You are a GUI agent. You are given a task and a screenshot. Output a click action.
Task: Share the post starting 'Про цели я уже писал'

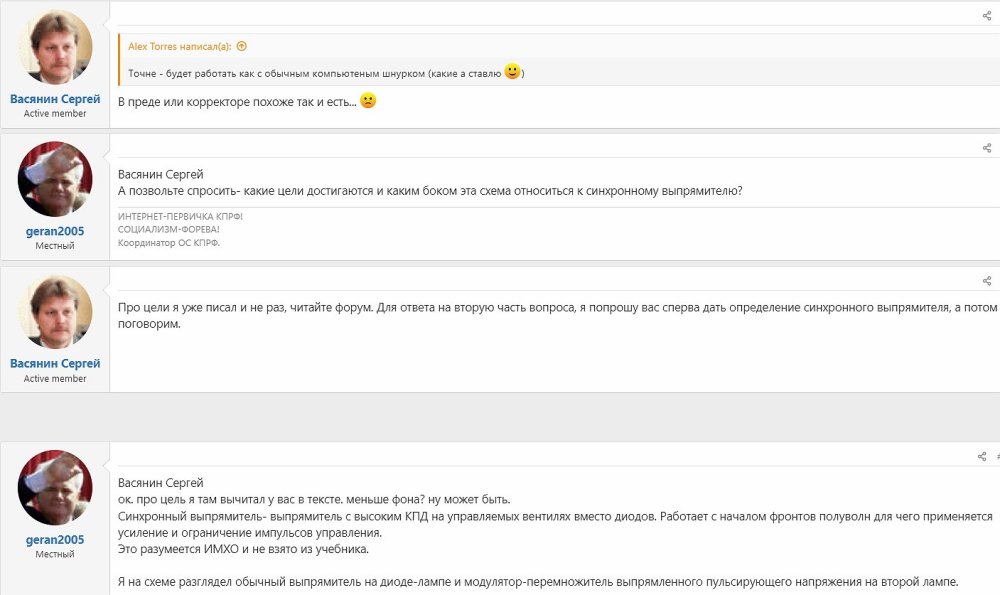(987, 281)
